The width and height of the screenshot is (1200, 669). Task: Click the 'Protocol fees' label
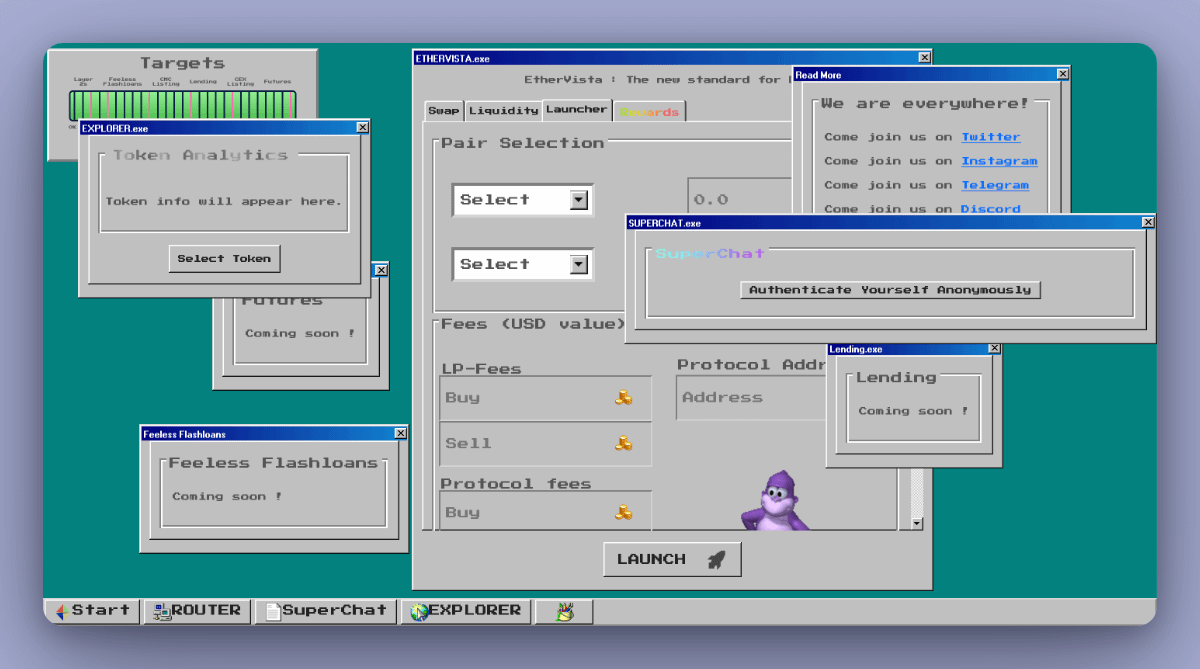[516, 483]
